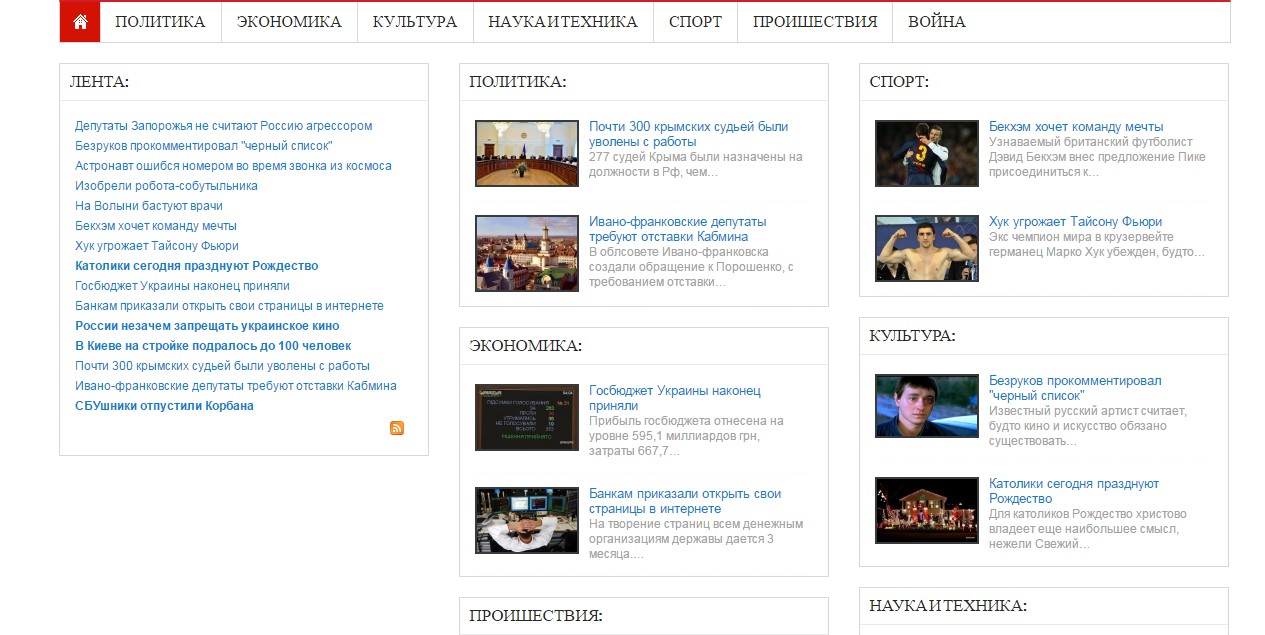
Task: Open feed link Почти 300 крымских судей
Action: coord(222,366)
